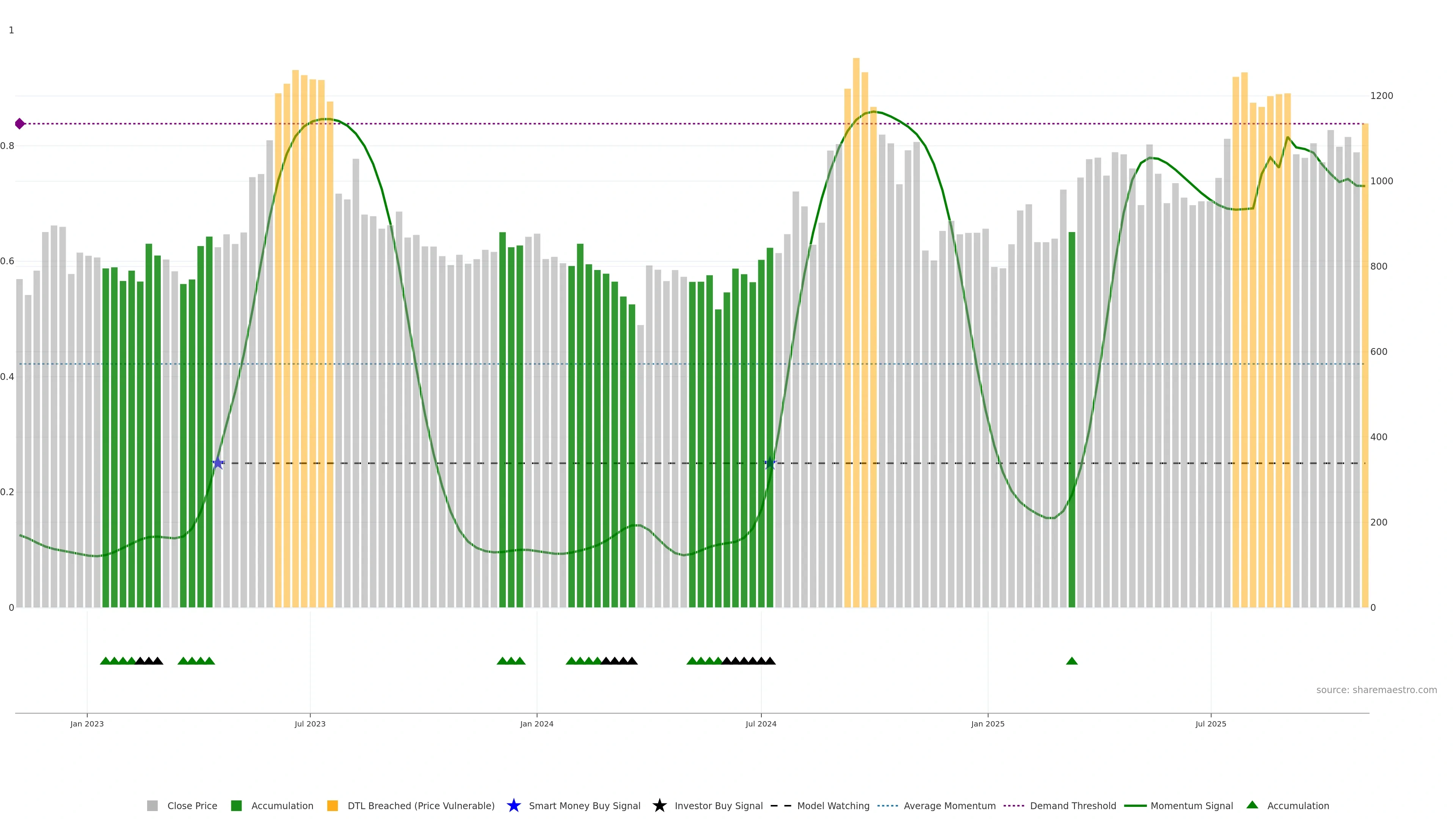Click the Jul 2025 x-axis label
This screenshot has height=819, width=1456.
coord(1211,723)
